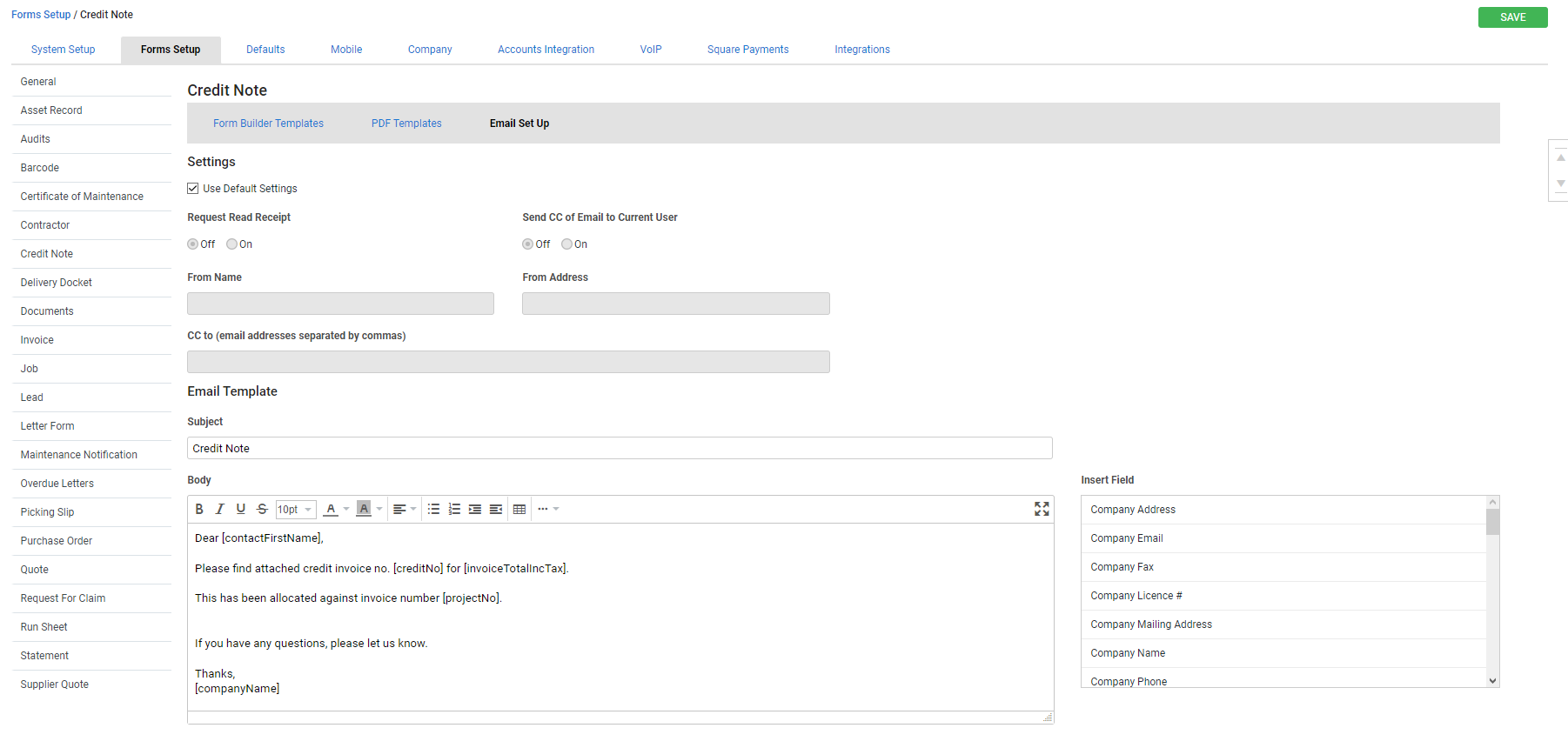Click the CC to email field
Viewport: 1568px width, 748px height.
pos(508,362)
